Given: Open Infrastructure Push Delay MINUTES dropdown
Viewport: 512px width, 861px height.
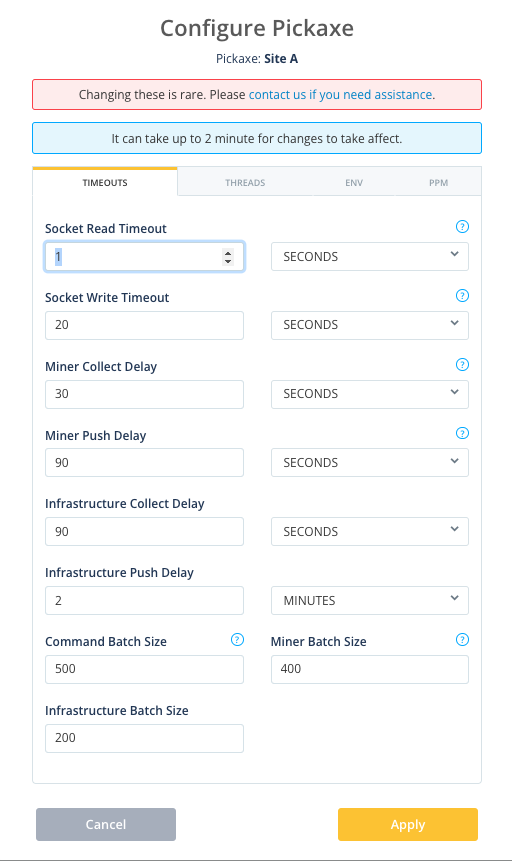Looking at the screenshot, I should click(370, 600).
